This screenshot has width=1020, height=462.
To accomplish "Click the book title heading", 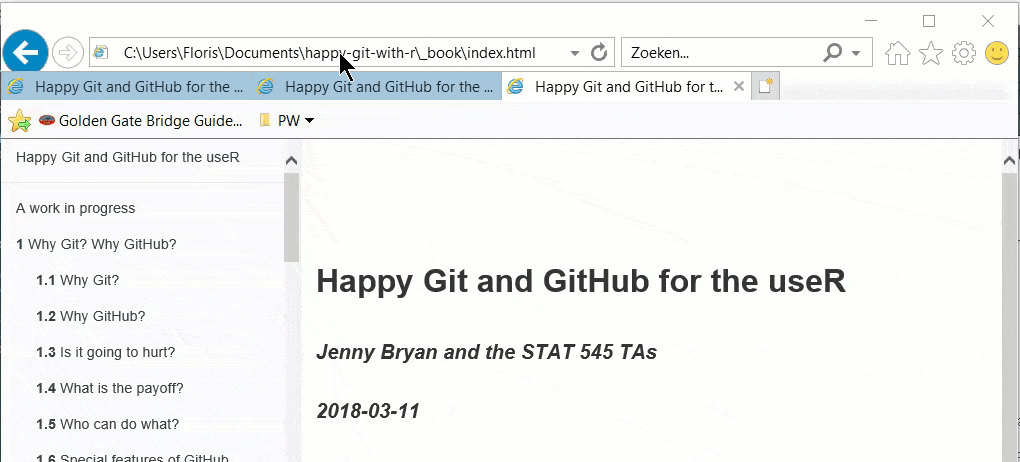I will click(x=581, y=282).
